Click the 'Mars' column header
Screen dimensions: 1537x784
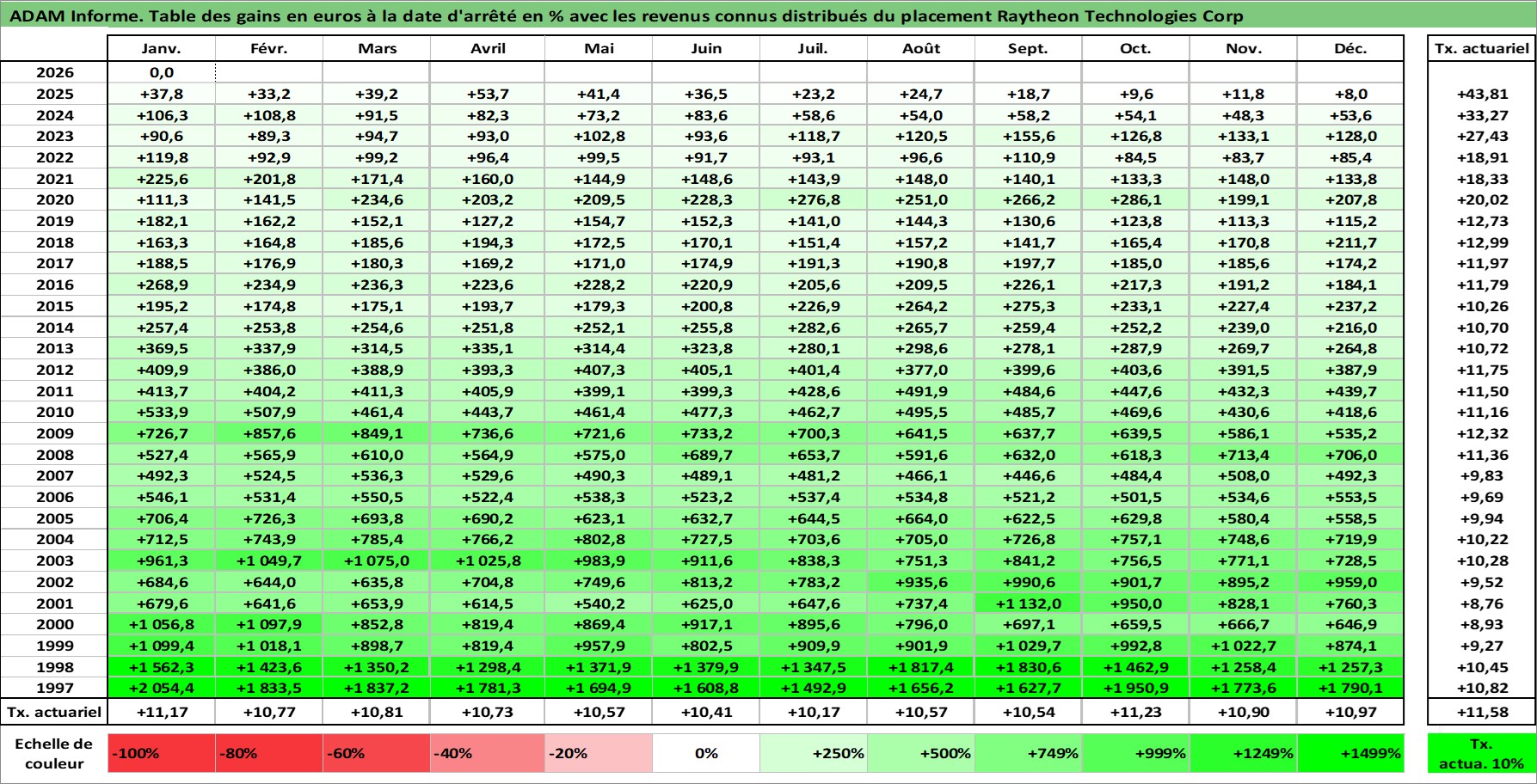click(377, 48)
